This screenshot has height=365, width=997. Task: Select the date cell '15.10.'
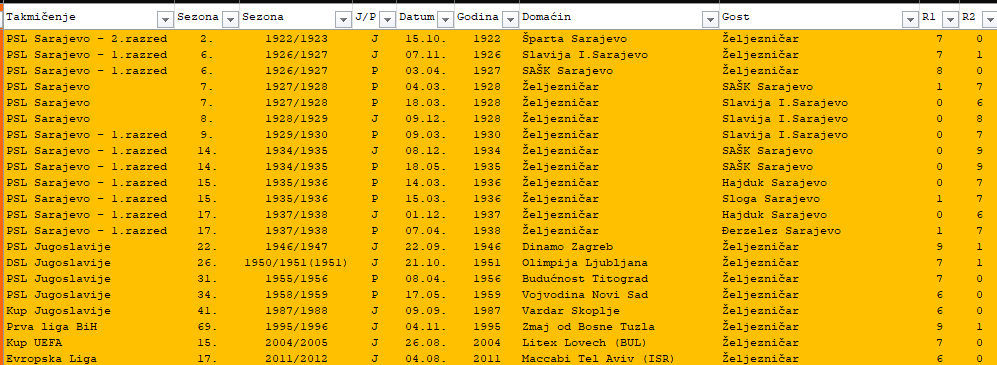(425, 39)
